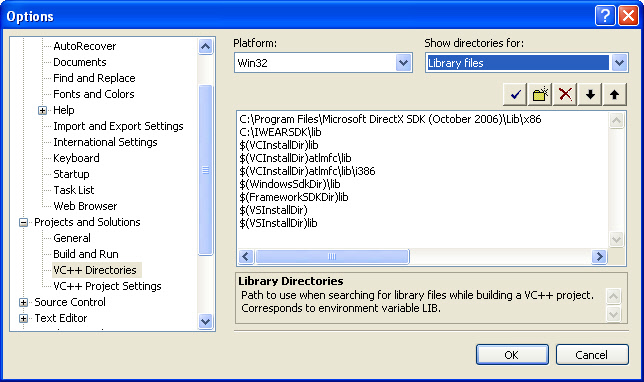The height and width of the screenshot is (382, 644).
Task: Select Keyboard in the options tree
Action: pyautogui.click(x=76, y=158)
